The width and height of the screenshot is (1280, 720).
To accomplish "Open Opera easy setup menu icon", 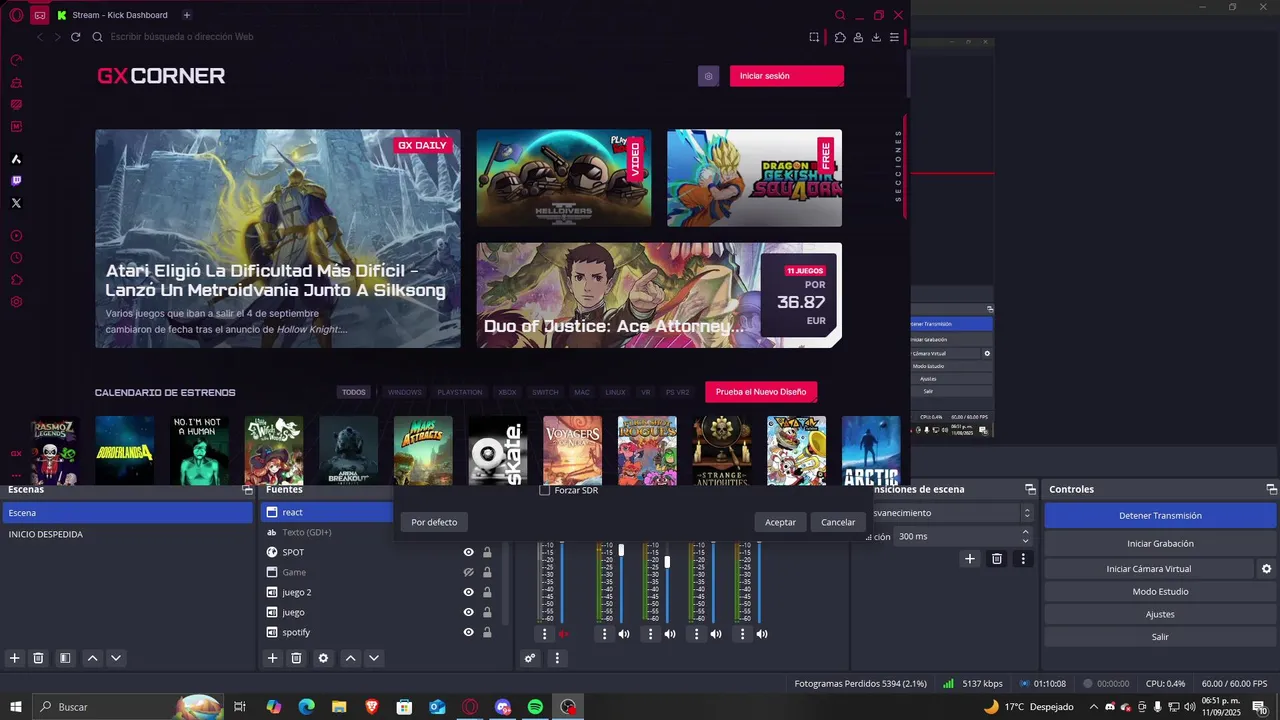I will (895, 37).
